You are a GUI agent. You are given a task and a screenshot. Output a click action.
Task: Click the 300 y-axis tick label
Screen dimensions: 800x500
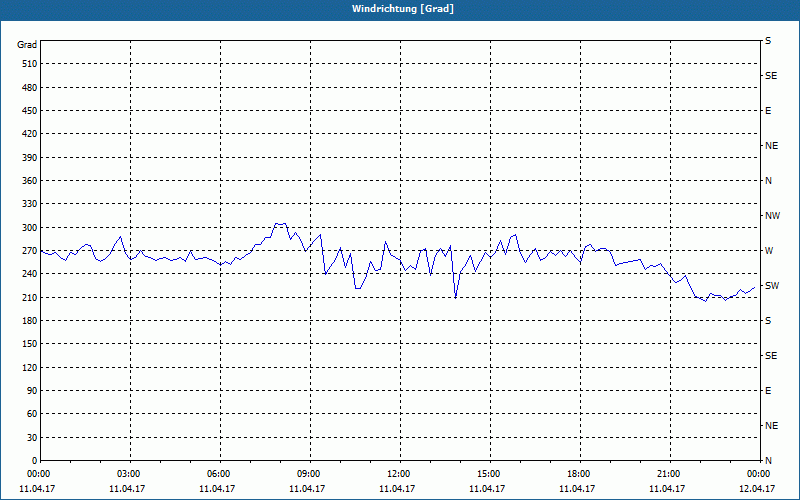click(30, 228)
